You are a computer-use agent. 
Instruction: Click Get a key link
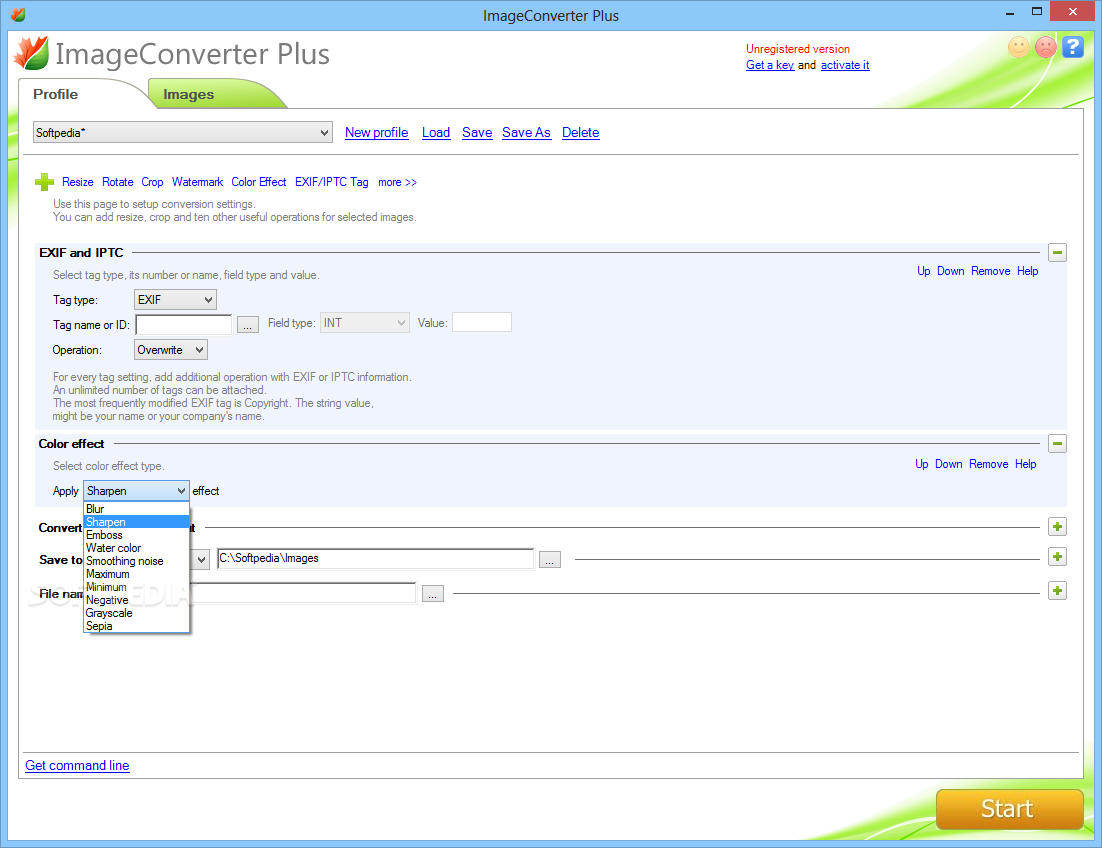pyautogui.click(x=770, y=65)
